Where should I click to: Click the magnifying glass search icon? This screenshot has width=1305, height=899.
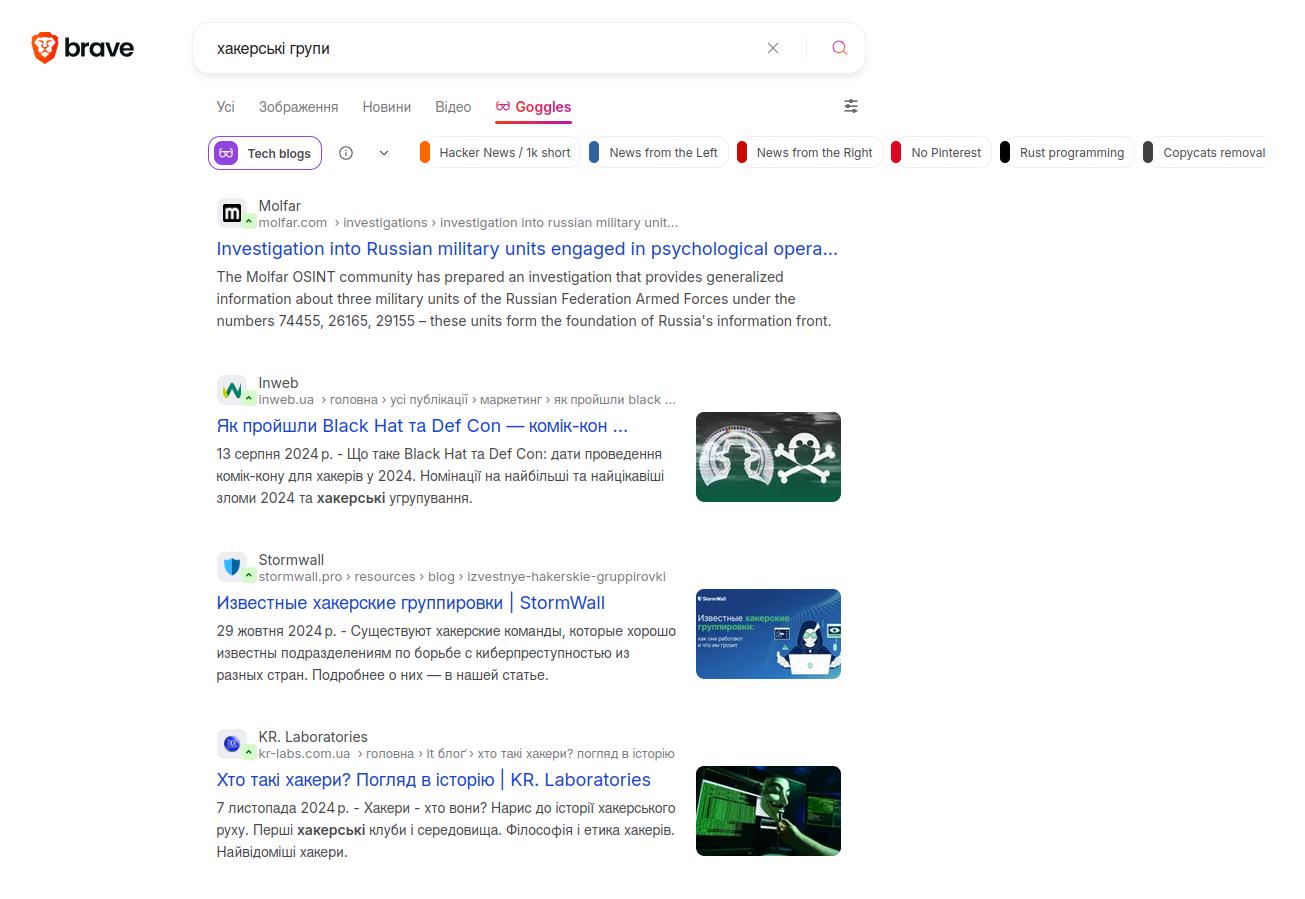(839, 48)
